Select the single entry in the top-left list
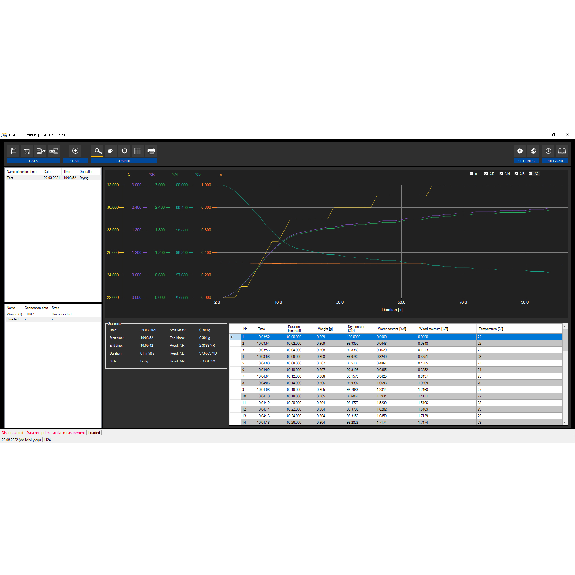The height and width of the screenshot is (575, 575). pos(53,177)
